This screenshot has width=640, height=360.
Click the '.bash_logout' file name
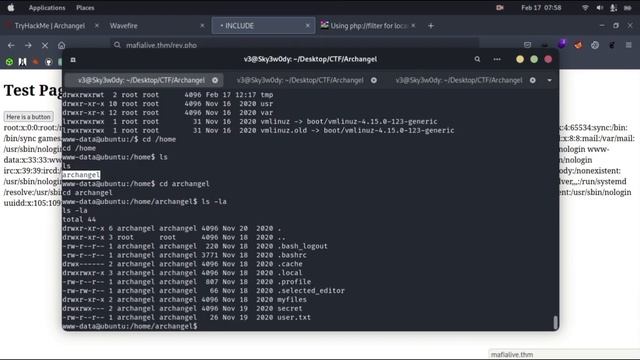point(302,246)
